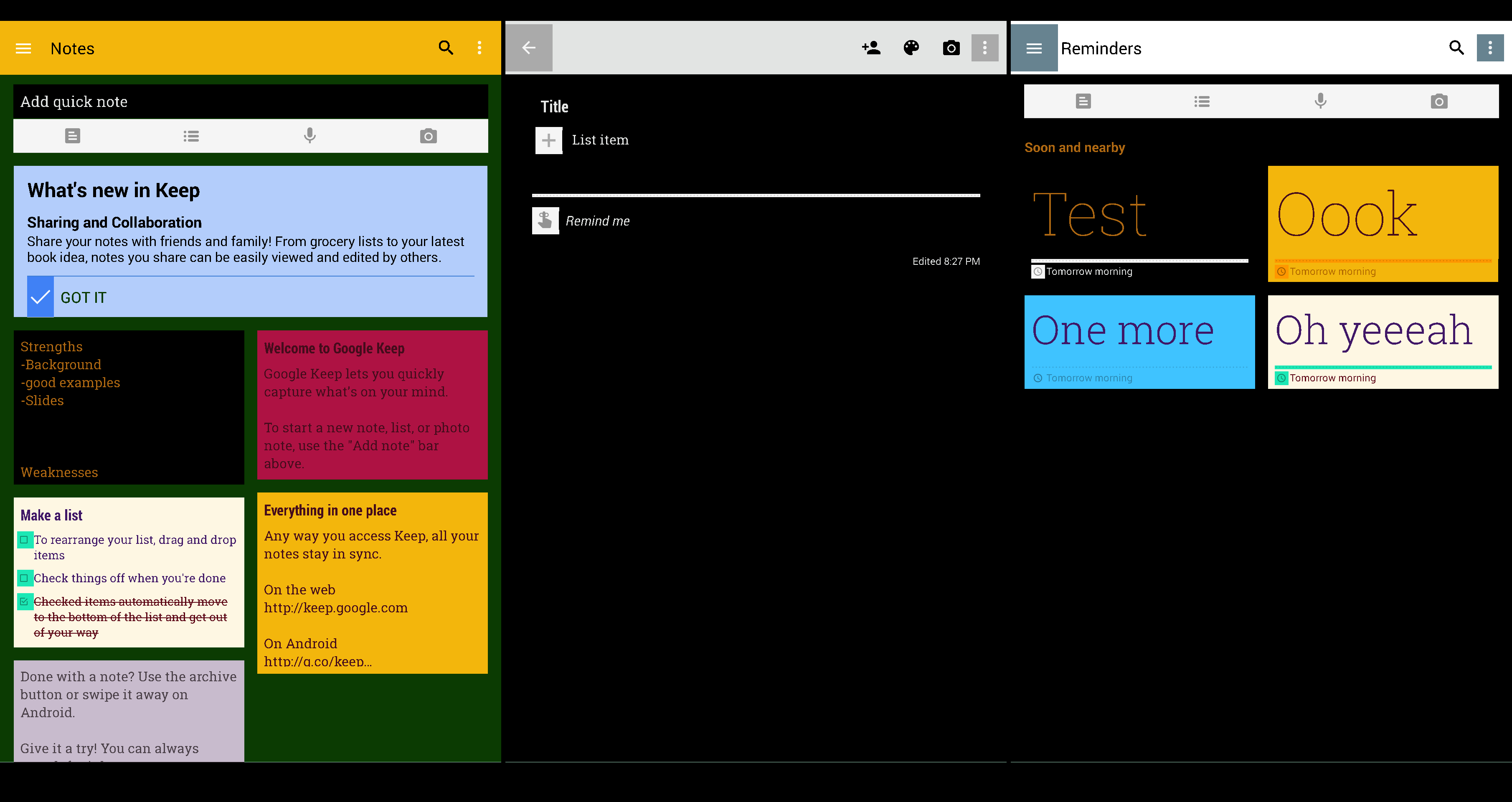
Task: Click clock icon on Oh yeeeah note
Action: click(x=1281, y=378)
